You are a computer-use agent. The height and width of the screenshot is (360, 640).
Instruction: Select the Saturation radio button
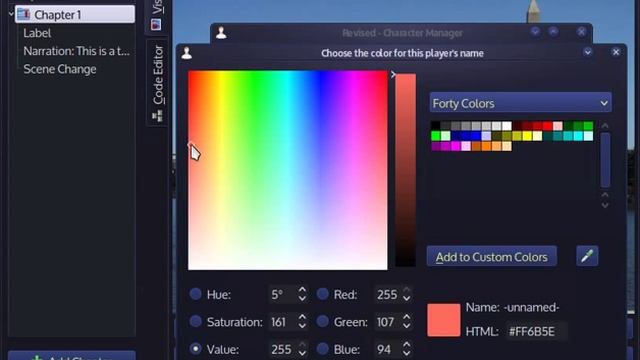pos(196,321)
